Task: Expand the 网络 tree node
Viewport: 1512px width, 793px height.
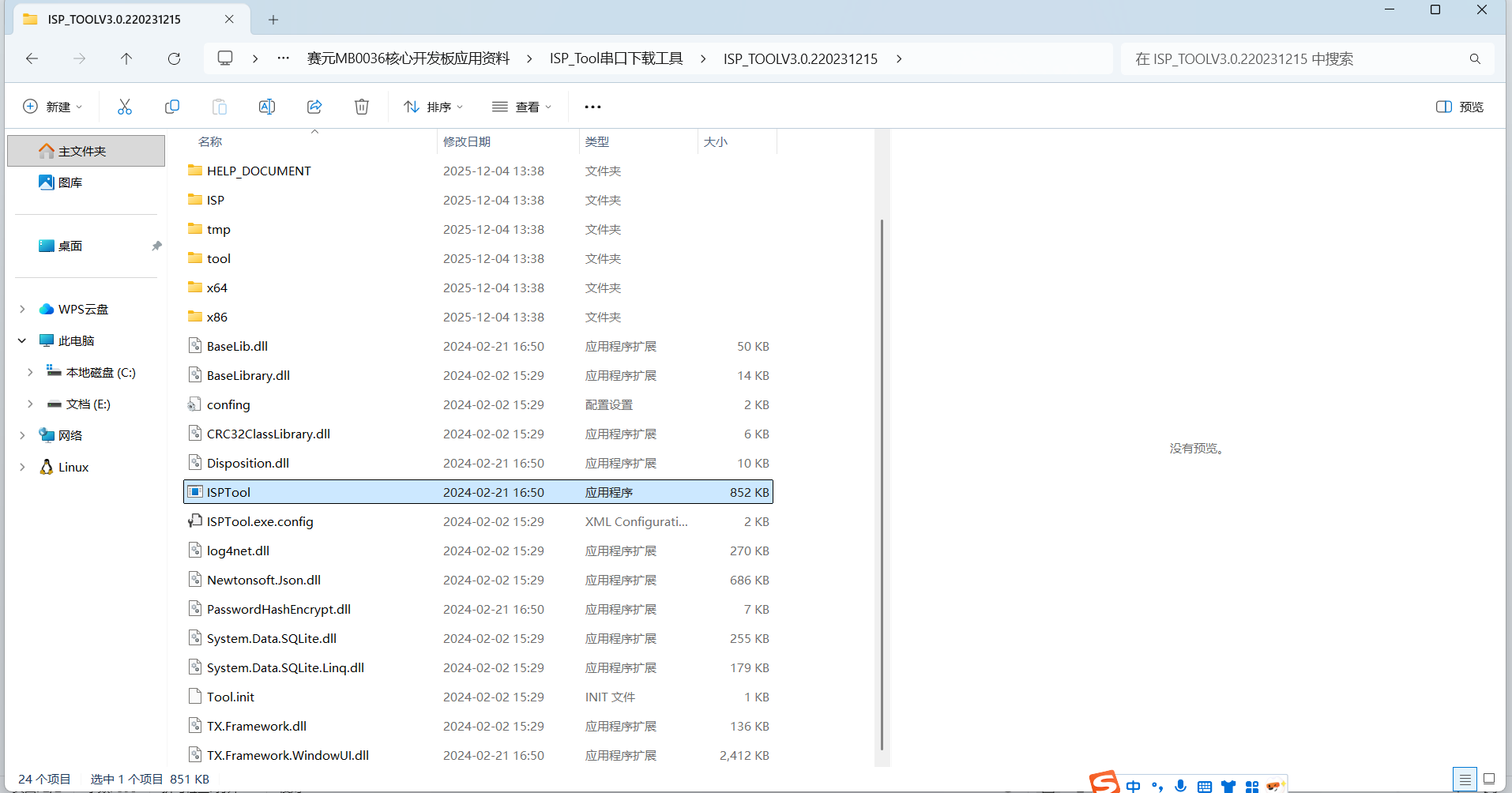Action: tap(22, 435)
